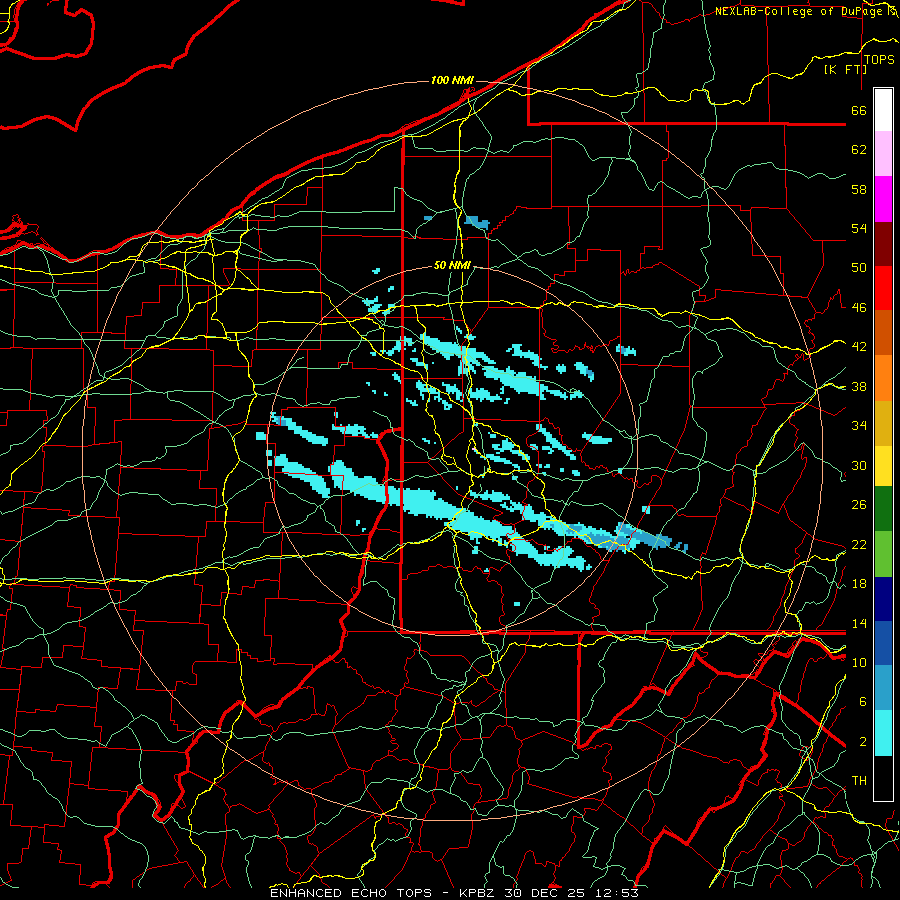Click the bright yellow legend swatch
The width and height of the screenshot is (900, 900).
click(883, 465)
